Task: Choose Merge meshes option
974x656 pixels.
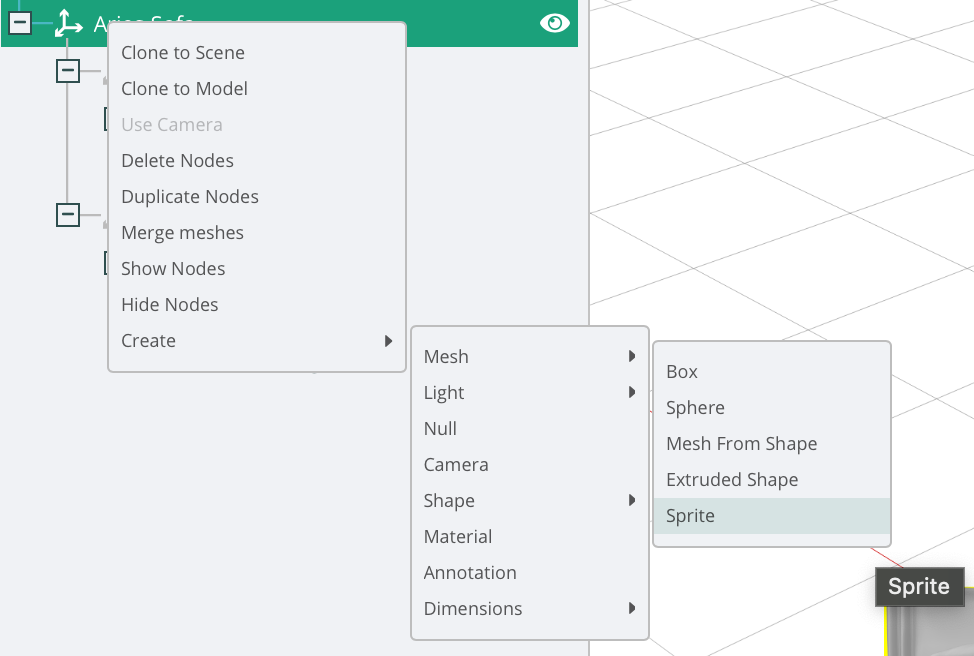Action: pos(182,233)
